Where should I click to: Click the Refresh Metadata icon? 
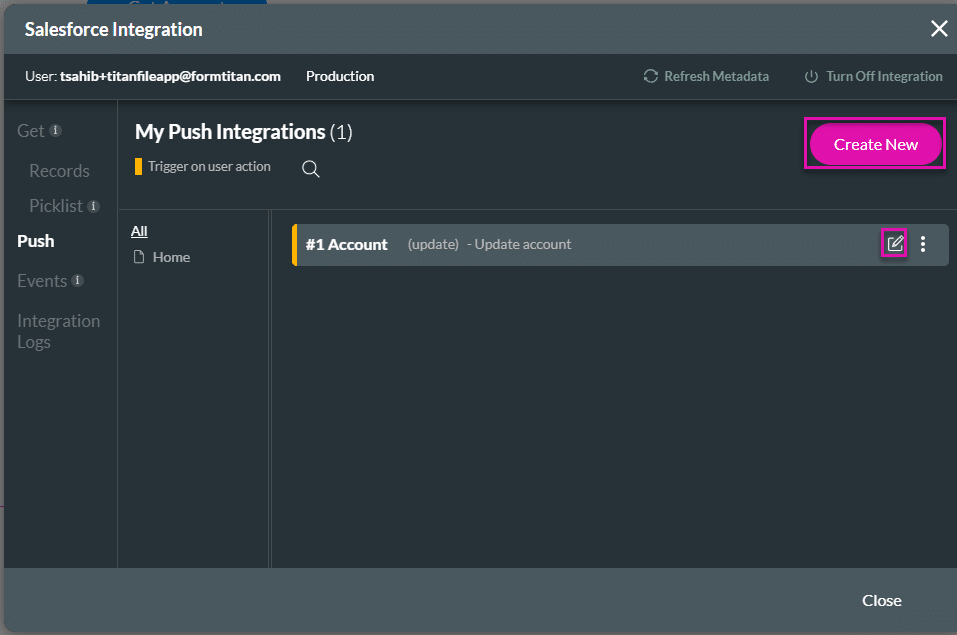tap(650, 76)
